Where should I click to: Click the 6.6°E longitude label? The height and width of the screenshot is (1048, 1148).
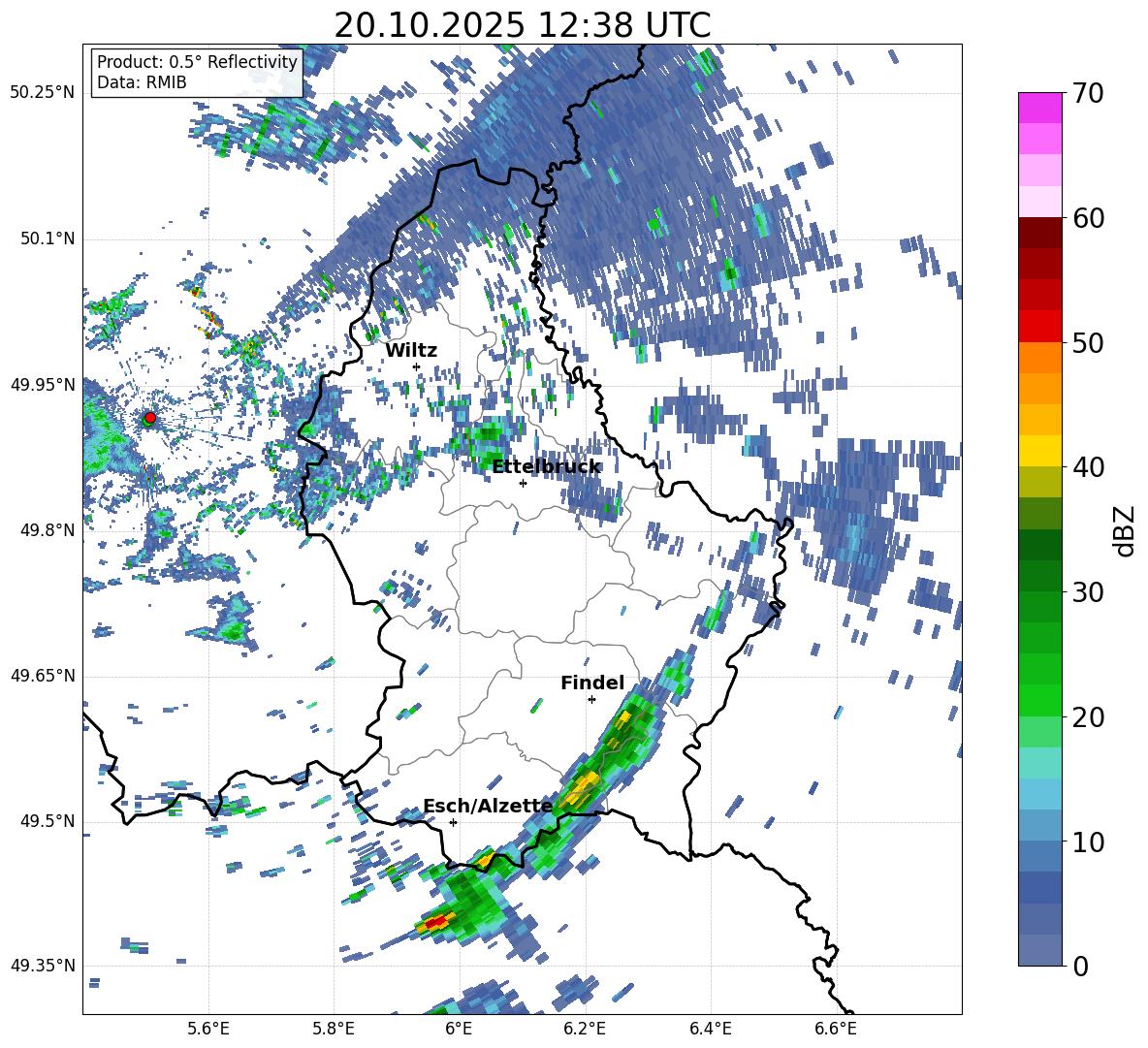click(x=836, y=1029)
